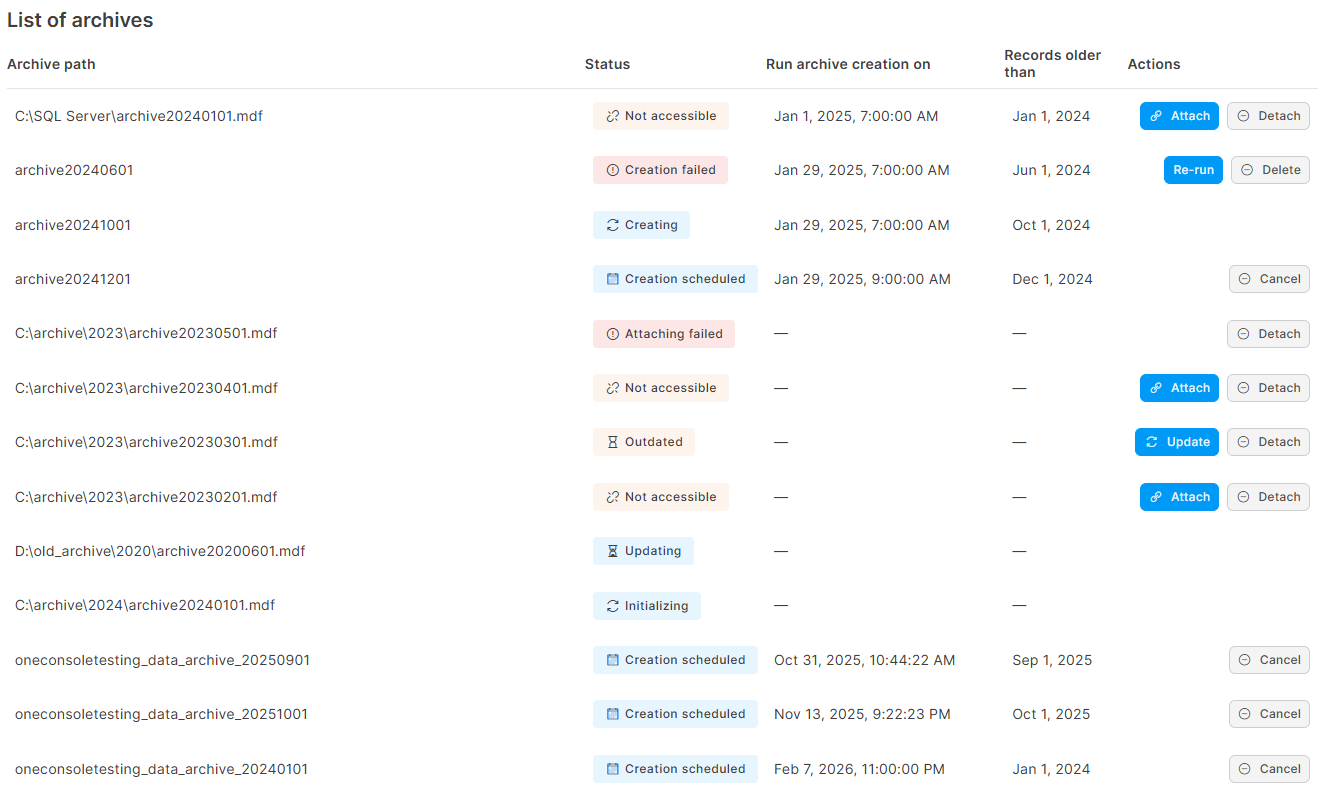Click the broken link icon for archive20230401.mdf
Viewport: 1322px width, 801px height.
(613, 388)
